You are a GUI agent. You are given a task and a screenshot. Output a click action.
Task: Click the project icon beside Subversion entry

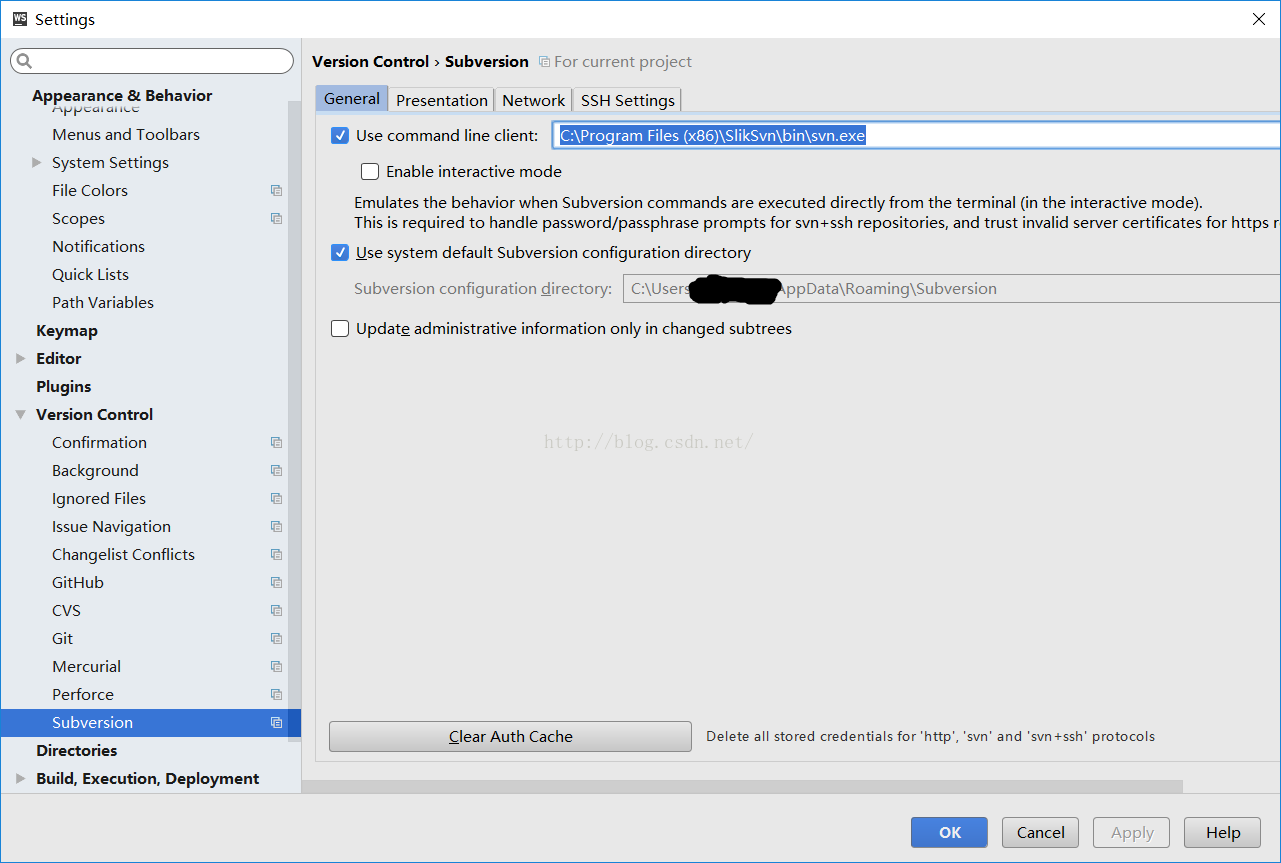pyautogui.click(x=276, y=723)
